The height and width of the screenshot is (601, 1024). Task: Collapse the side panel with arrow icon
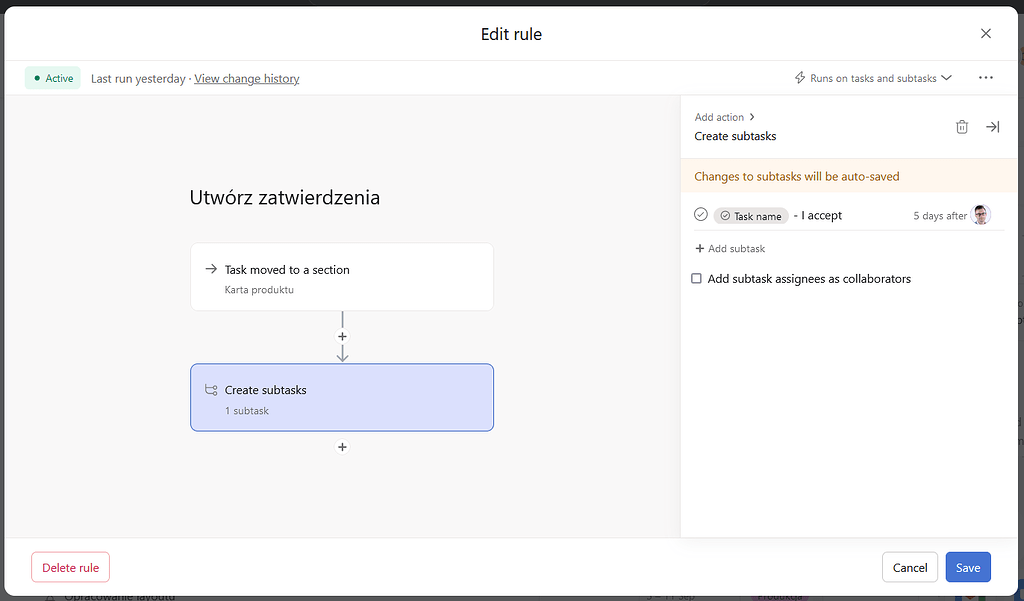pyautogui.click(x=992, y=127)
